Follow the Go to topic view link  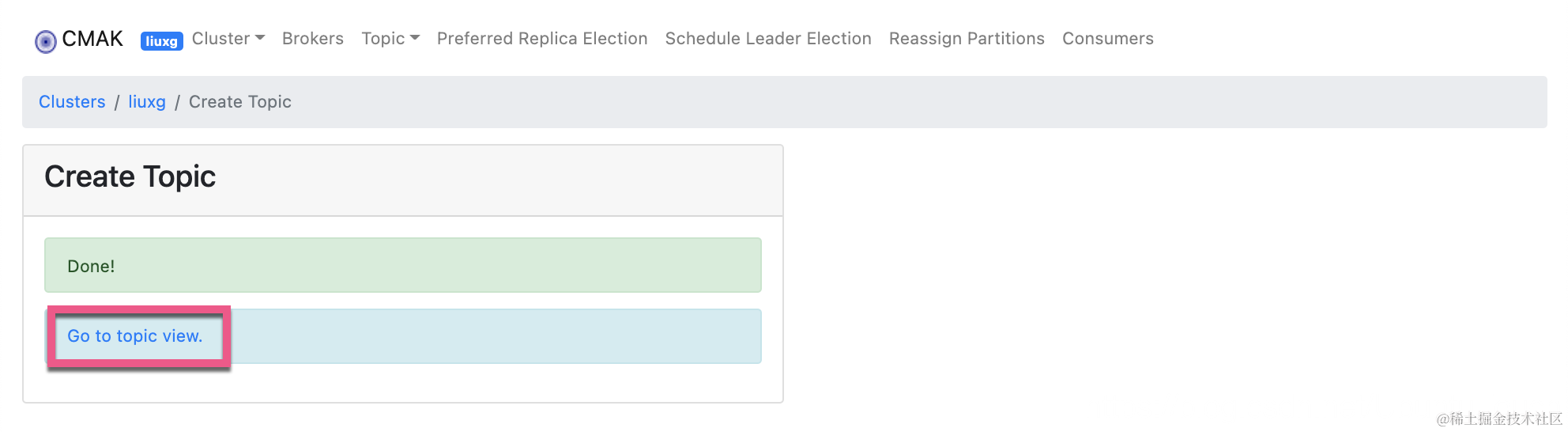135,336
